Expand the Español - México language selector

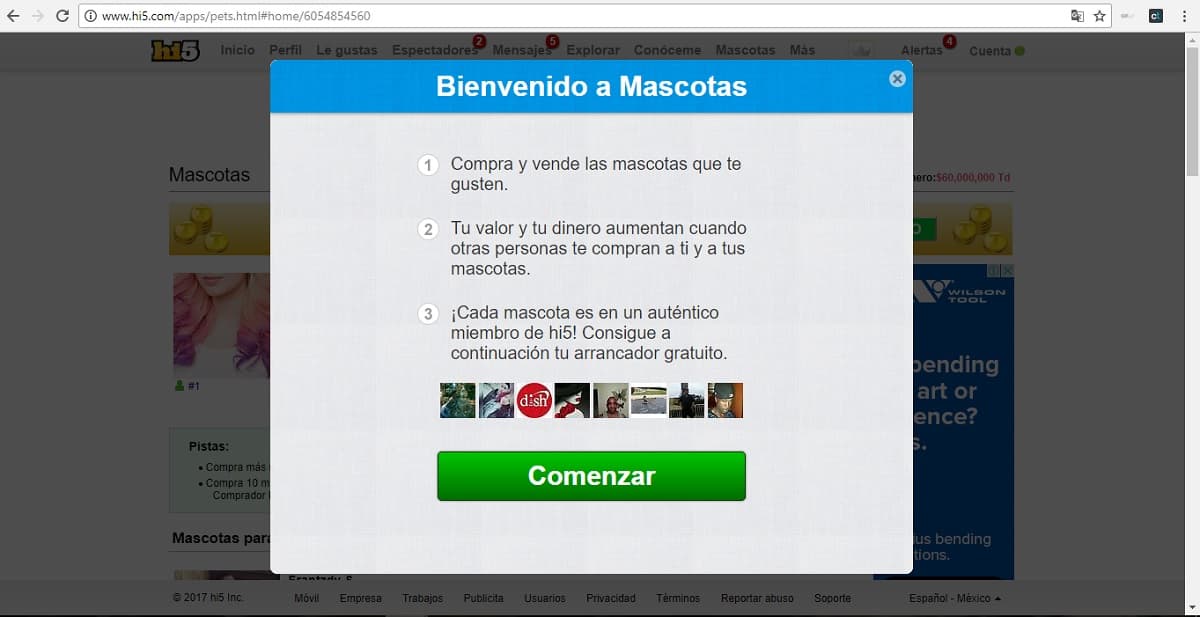coord(954,598)
